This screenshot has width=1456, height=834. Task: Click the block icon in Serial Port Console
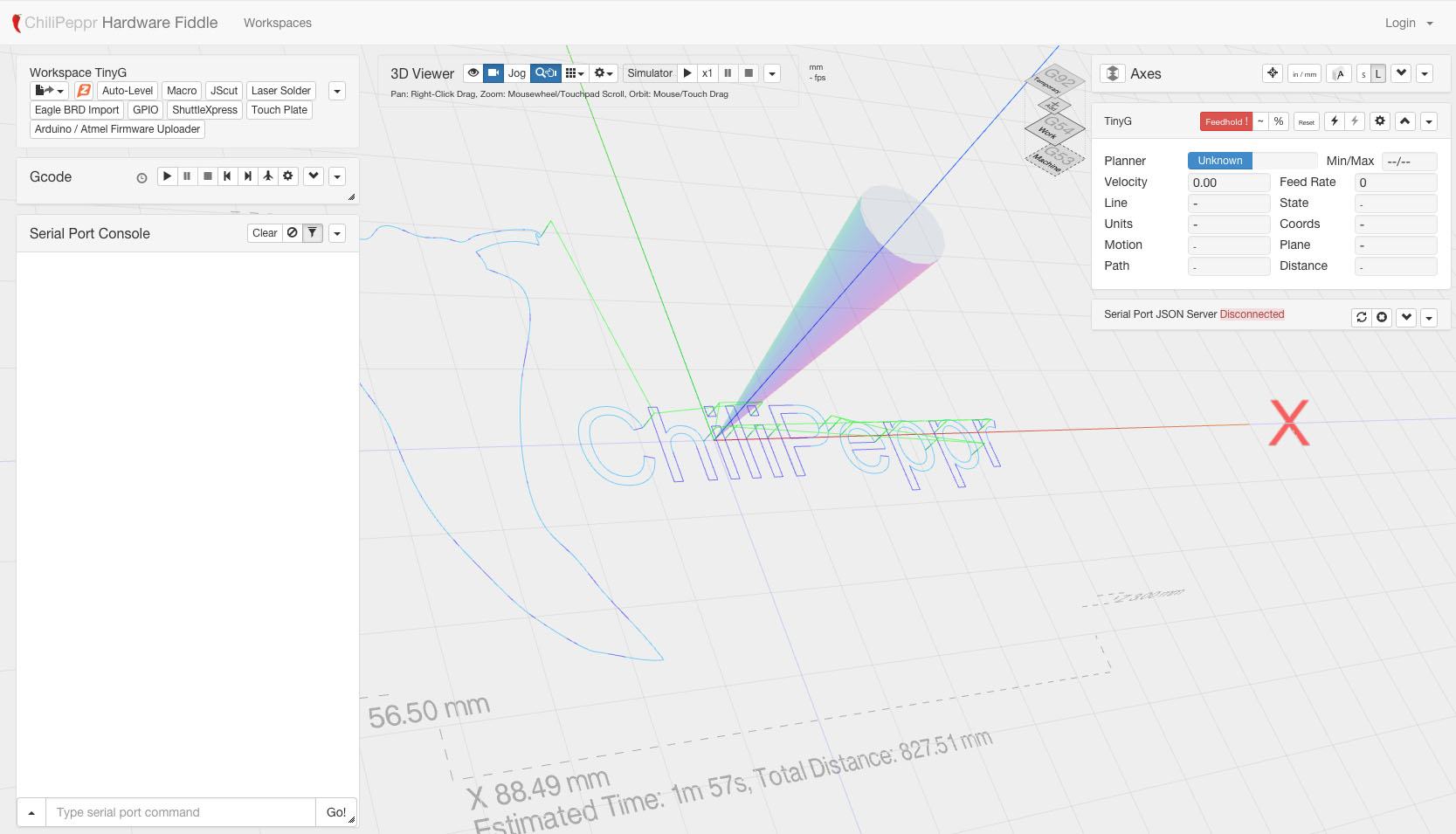[x=293, y=233]
